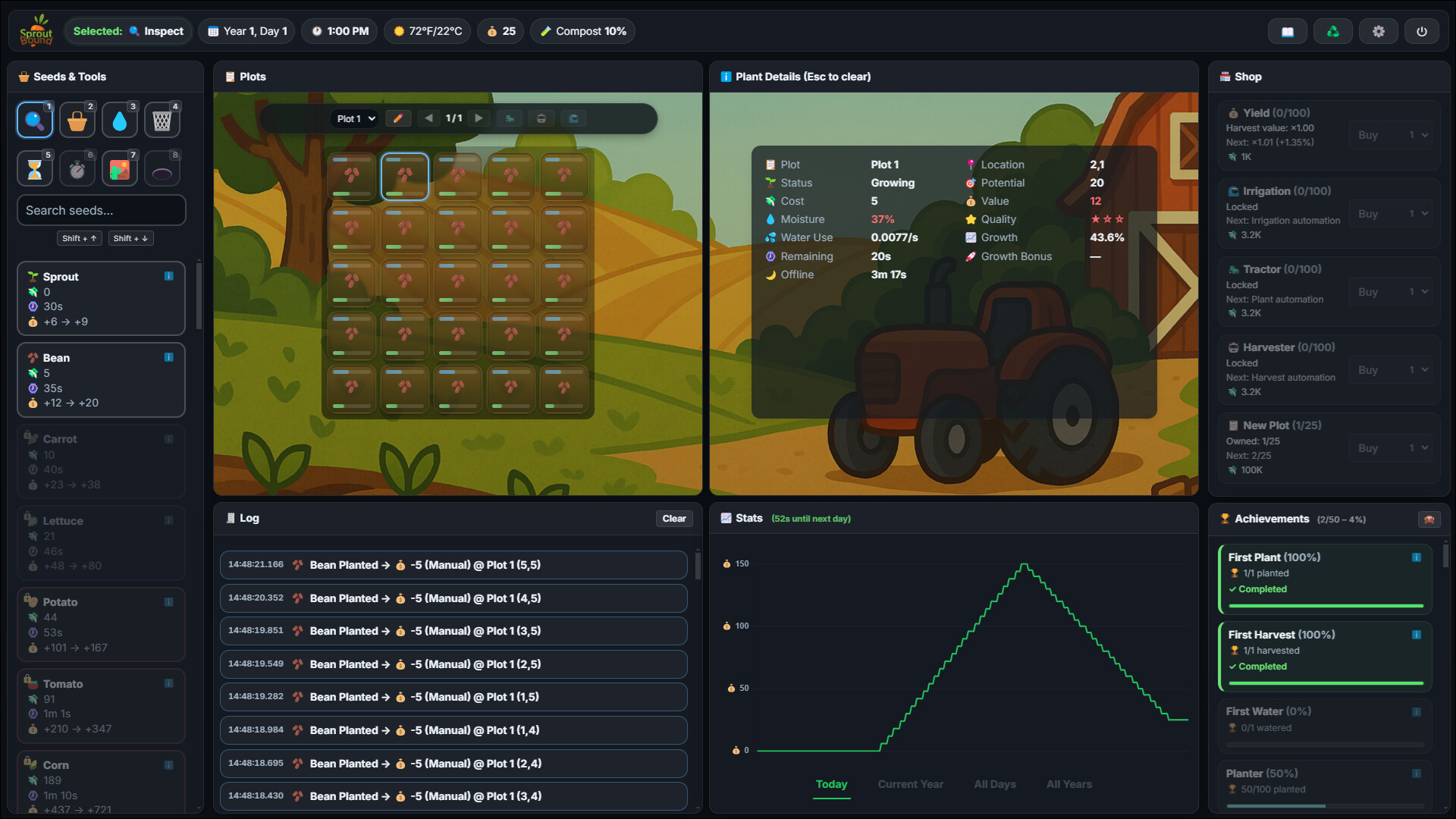Toggle Bean seed info indicator
Image resolution: width=1456 pixels, height=819 pixels.
click(169, 357)
